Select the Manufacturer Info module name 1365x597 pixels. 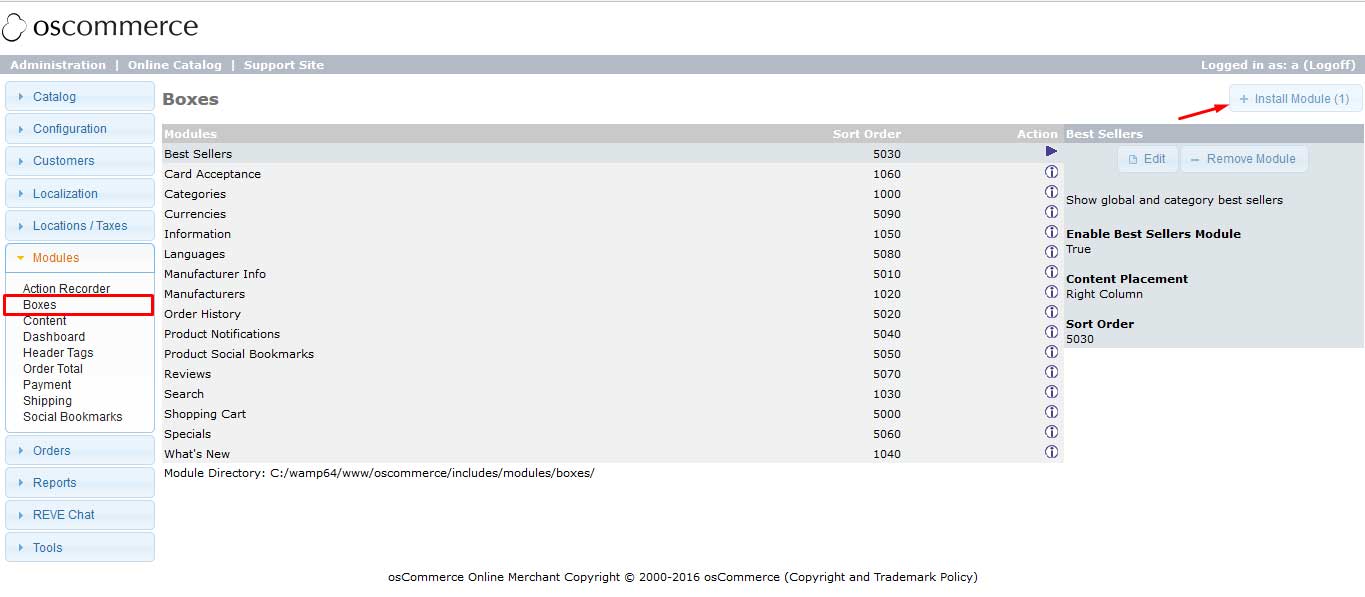(x=215, y=274)
